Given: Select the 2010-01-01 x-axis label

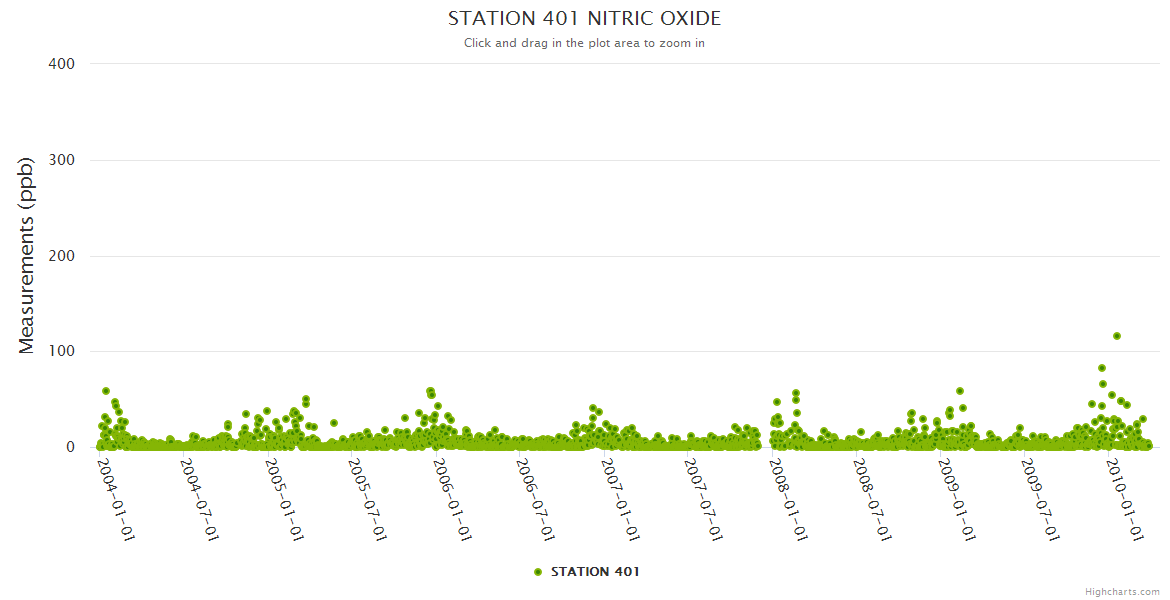Looking at the screenshot, I should click(x=1125, y=499).
